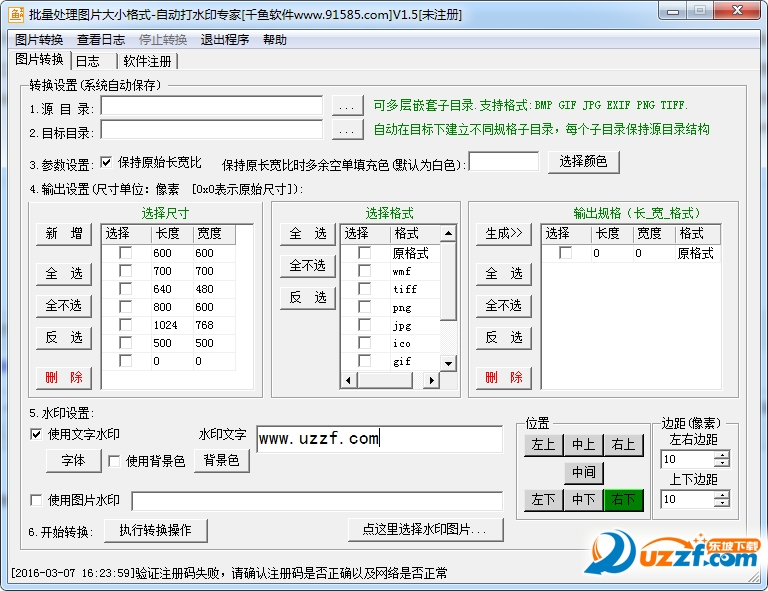
Task: Click format list scroll right arrow
Action: (432, 380)
